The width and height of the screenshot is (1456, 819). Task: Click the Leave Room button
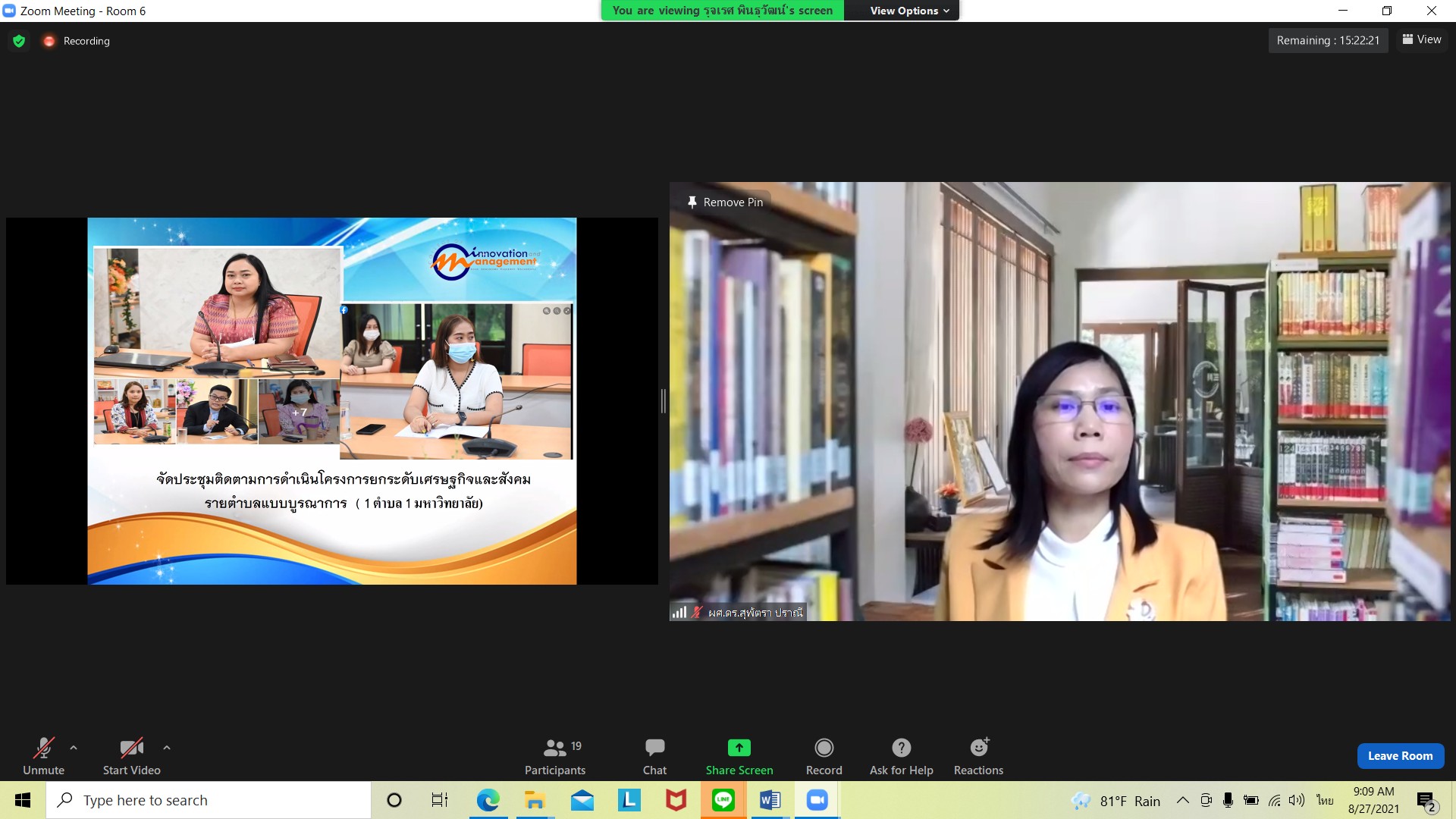coord(1400,756)
